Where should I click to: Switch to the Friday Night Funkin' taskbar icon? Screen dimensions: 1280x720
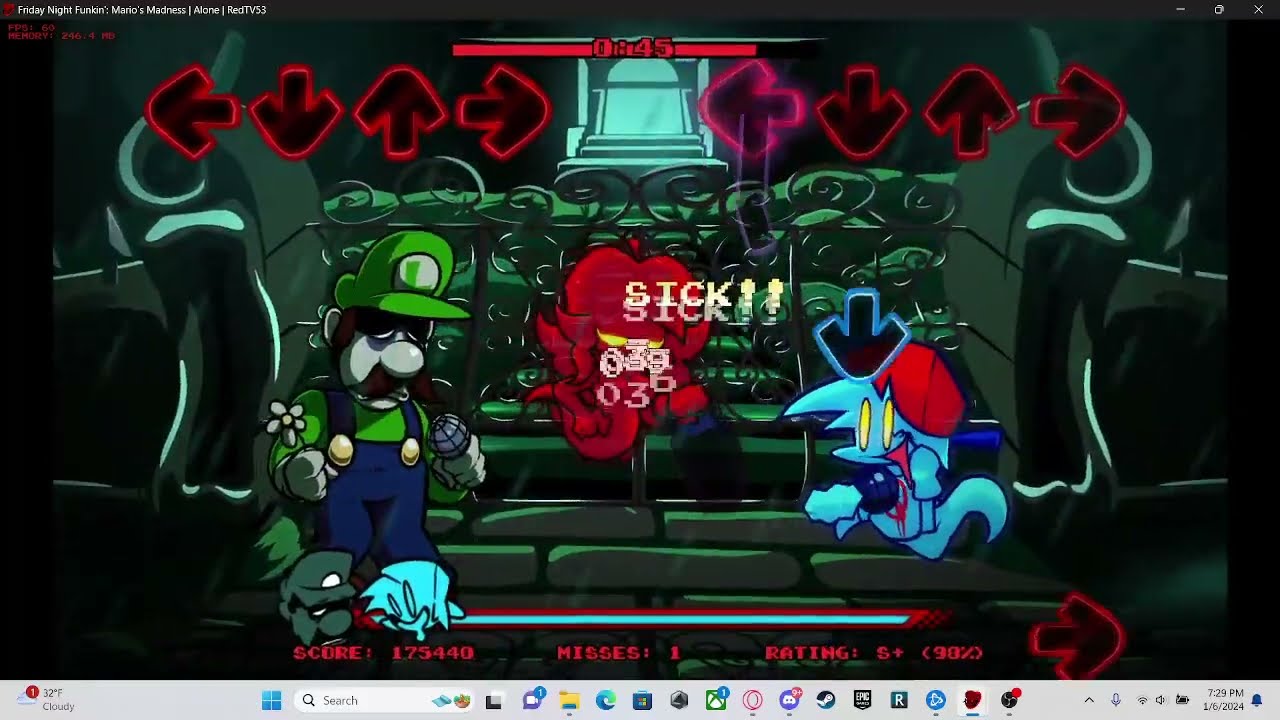tap(972, 701)
